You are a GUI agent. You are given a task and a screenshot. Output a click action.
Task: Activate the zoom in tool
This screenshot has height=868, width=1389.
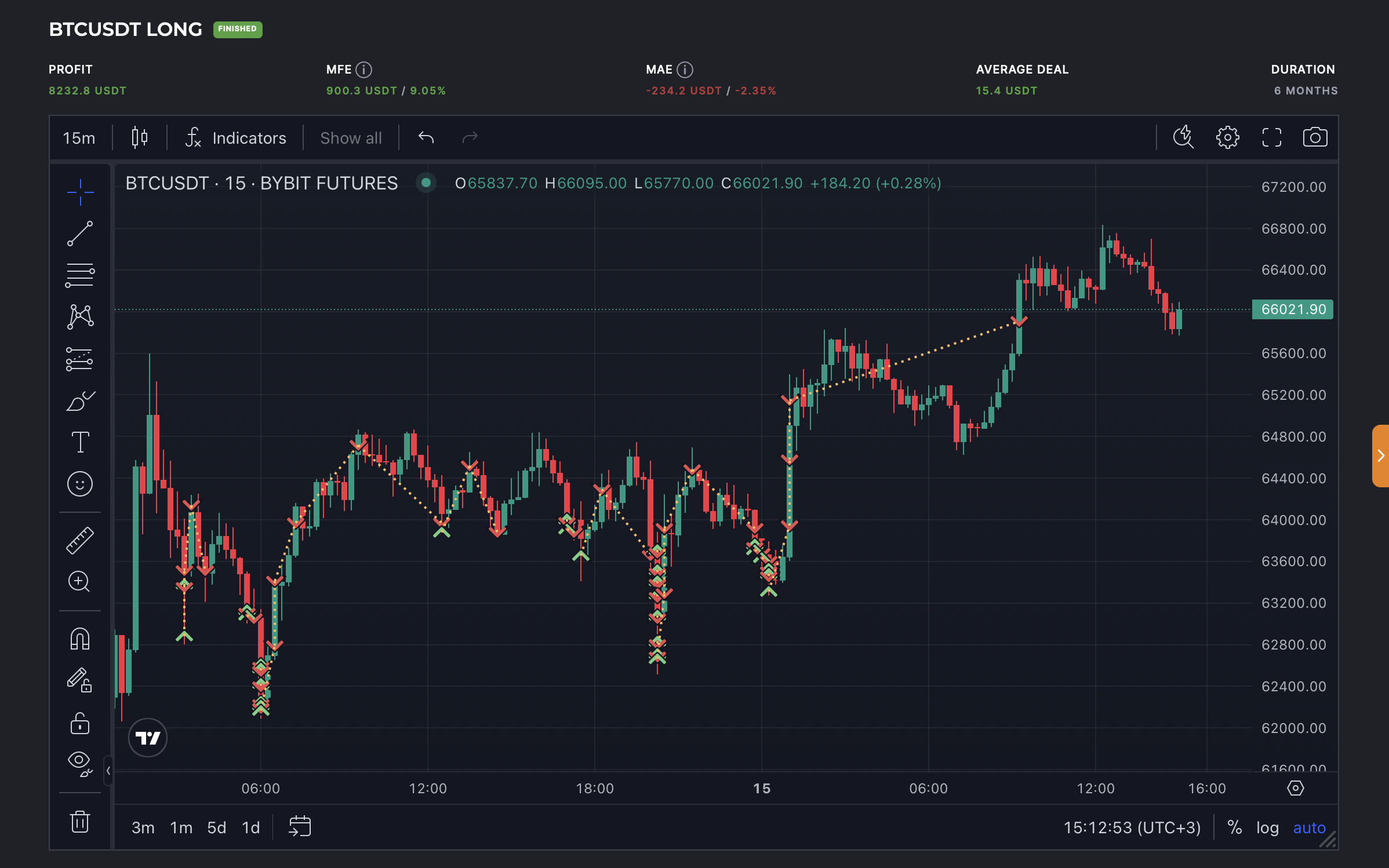click(x=80, y=582)
